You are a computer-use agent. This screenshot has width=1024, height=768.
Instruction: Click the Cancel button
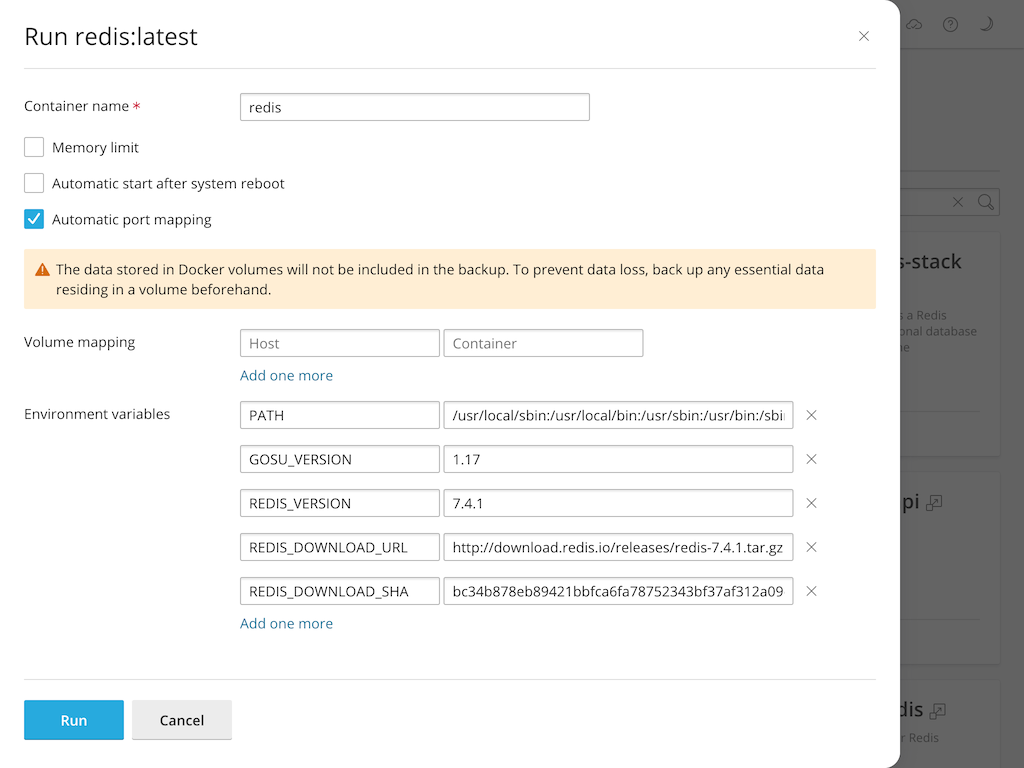(182, 720)
